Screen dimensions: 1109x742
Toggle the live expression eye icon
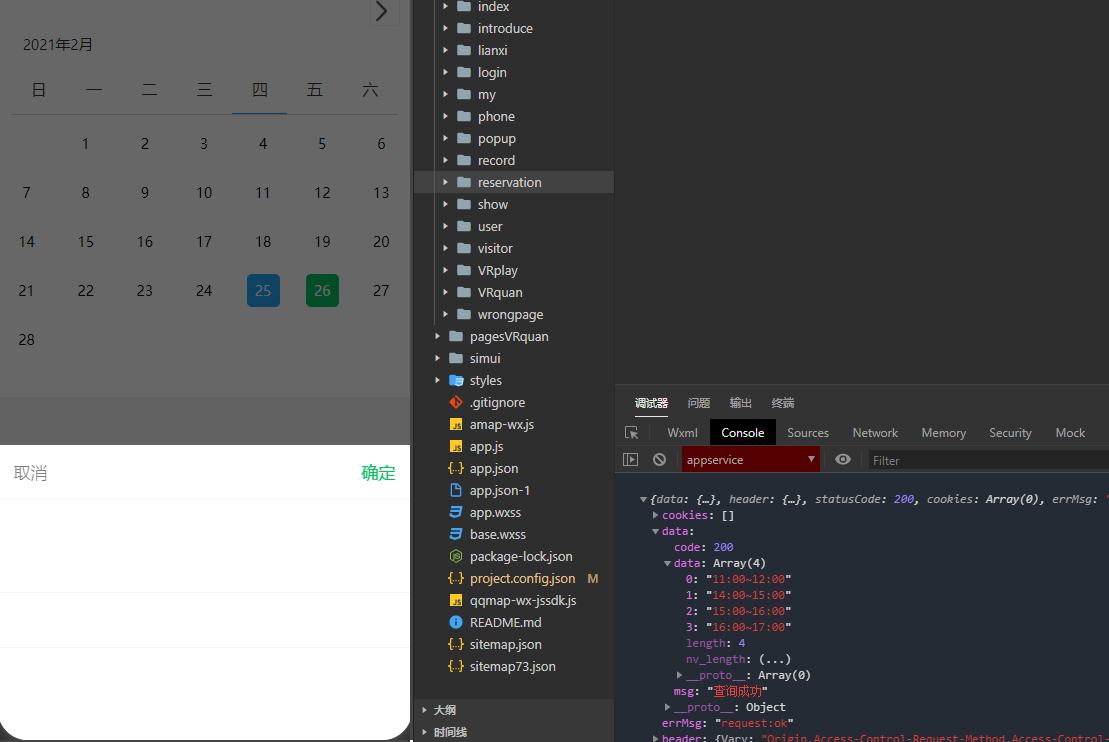[843, 460]
